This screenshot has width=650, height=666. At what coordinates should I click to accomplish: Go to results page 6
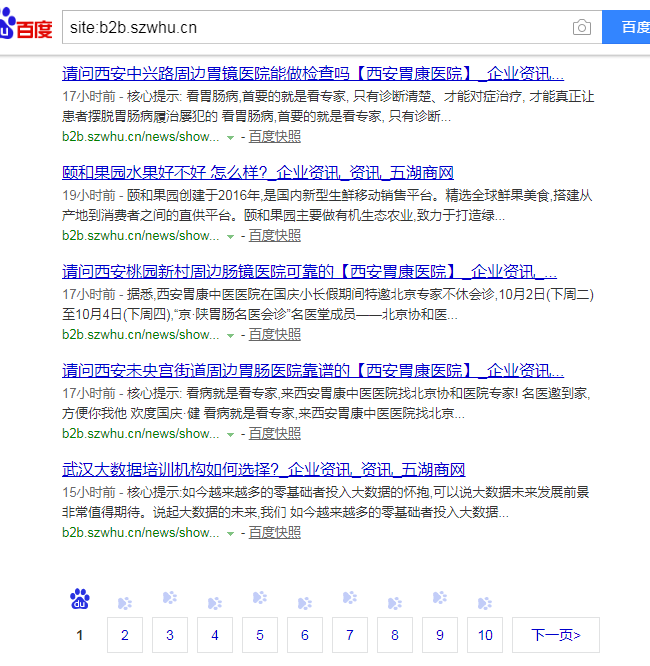pyautogui.click(x=305, y=635)
